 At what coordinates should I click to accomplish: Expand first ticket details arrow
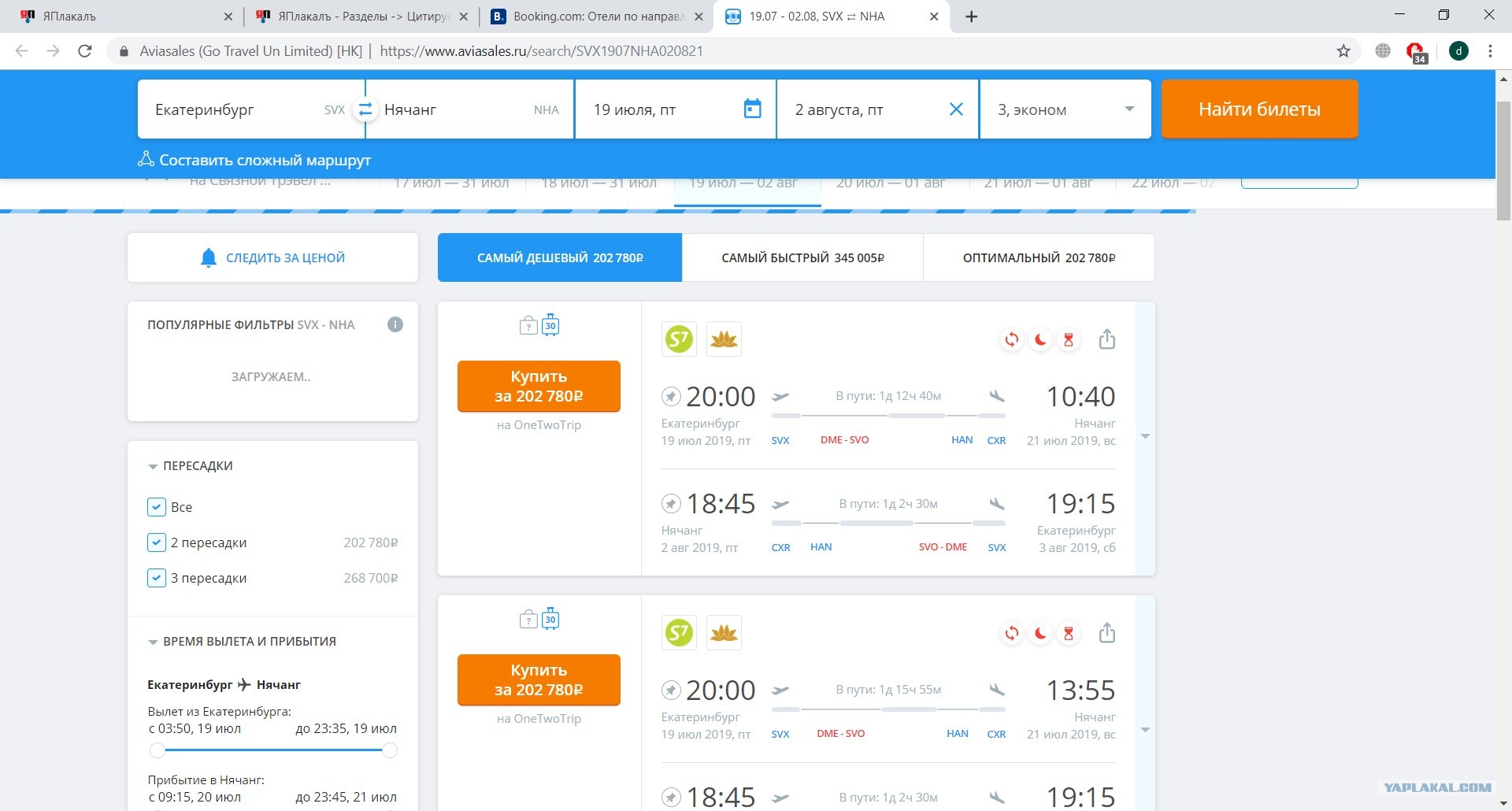(x=1145, y=436)
